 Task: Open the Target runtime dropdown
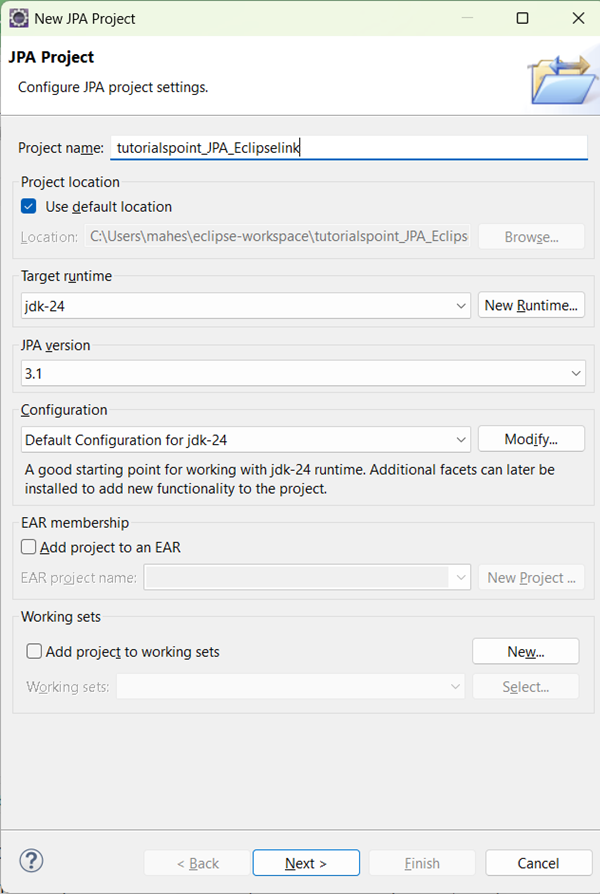[461, 305]
